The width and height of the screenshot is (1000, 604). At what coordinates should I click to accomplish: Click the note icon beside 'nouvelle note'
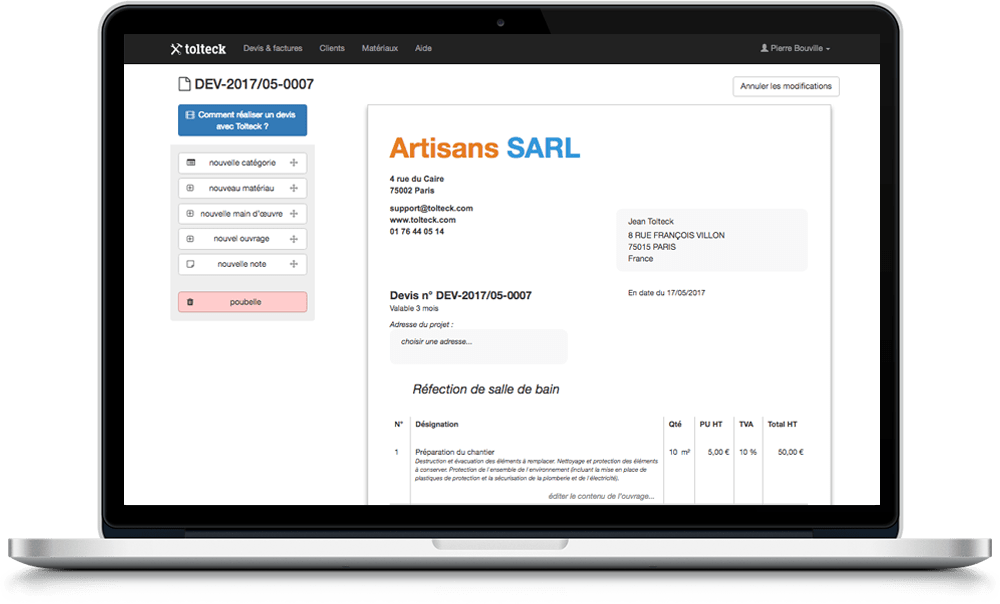(191, 265)
